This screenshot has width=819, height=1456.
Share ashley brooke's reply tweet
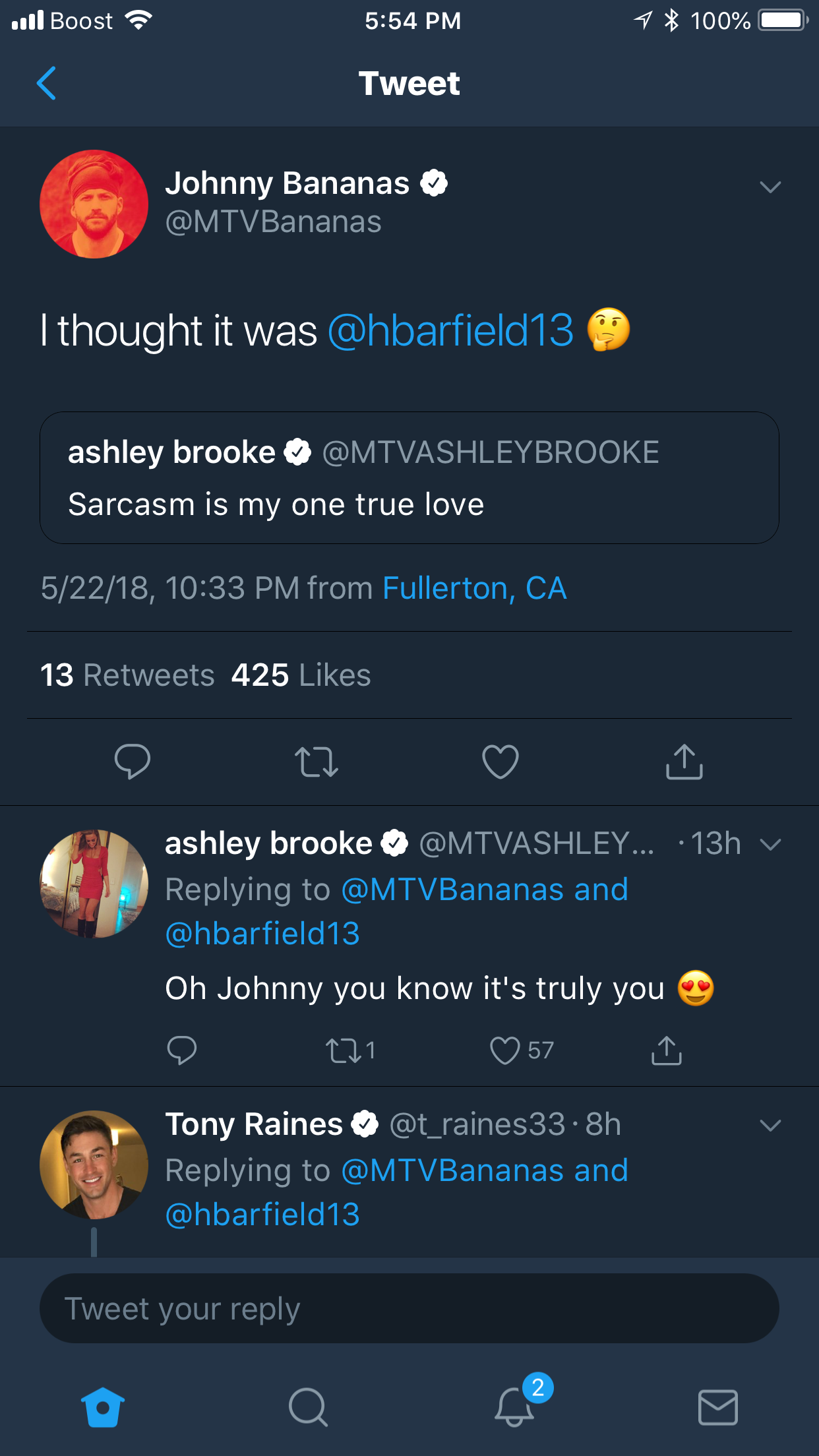pos(667,1050)
